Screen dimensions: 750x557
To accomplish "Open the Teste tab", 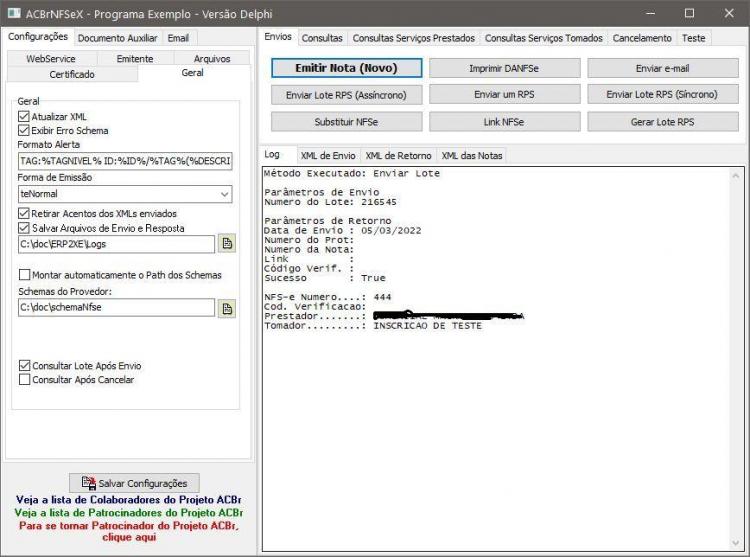I will pos(694,38).
